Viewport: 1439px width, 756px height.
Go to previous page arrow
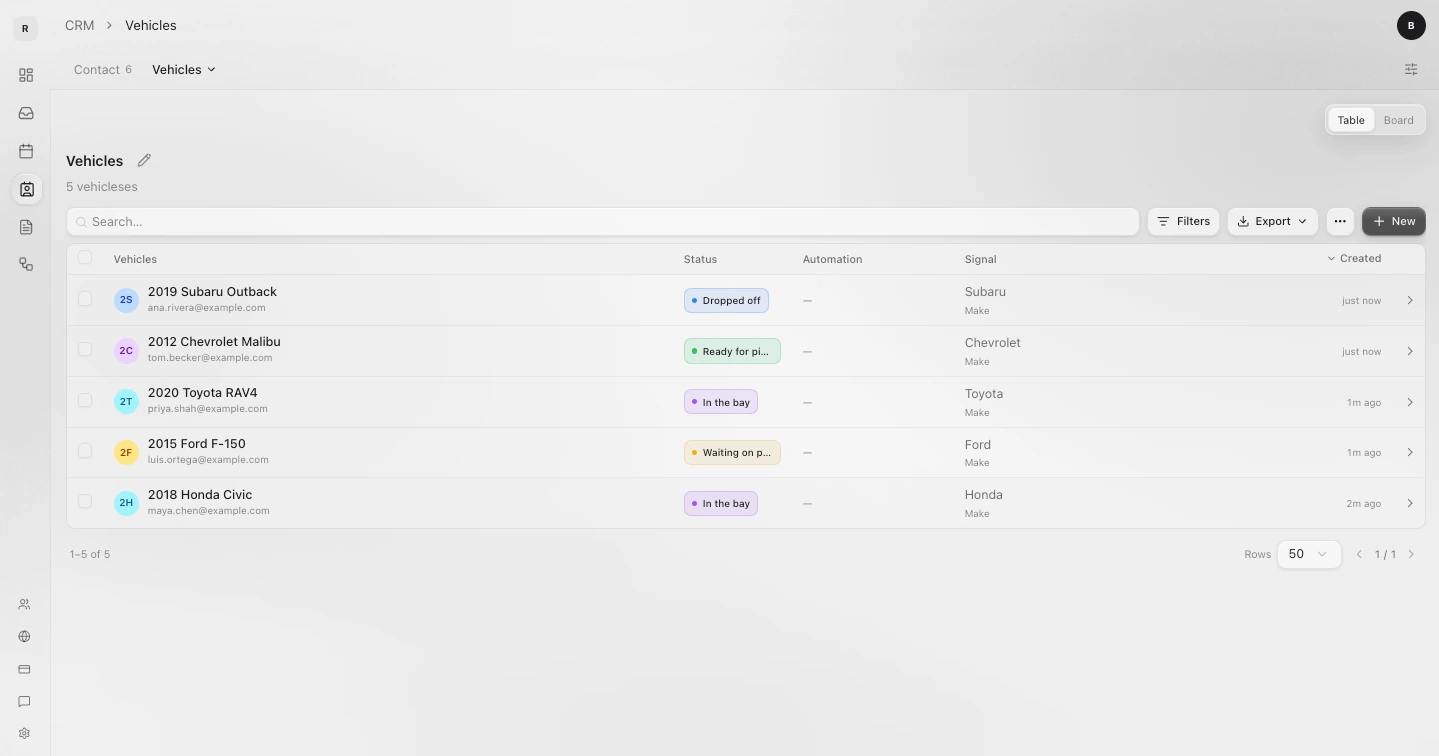[x=1359, y=554]
